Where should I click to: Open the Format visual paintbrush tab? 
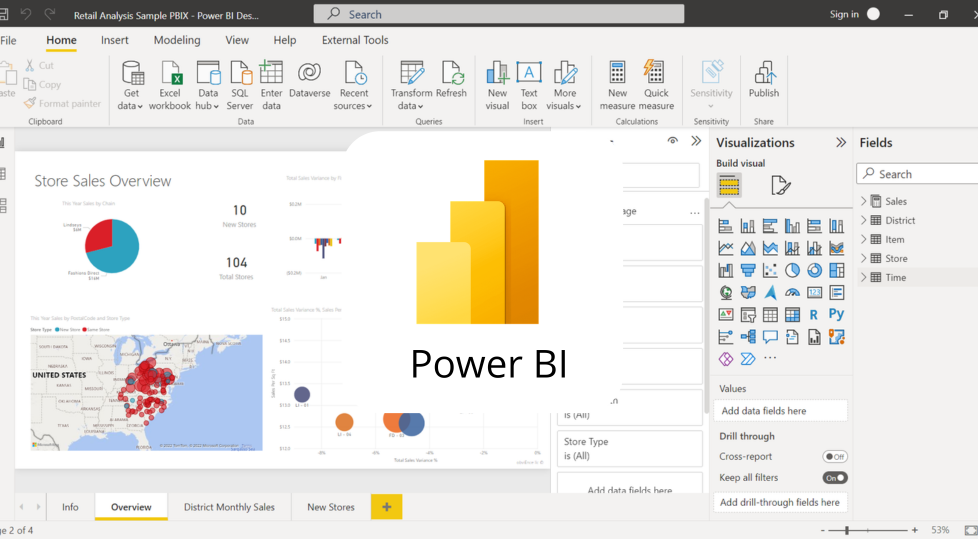780,185
